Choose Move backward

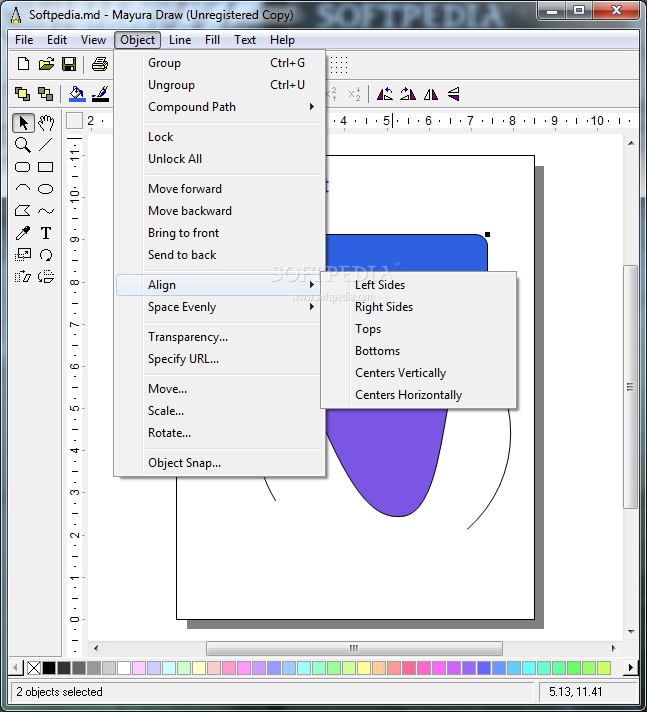coord(220,211)
